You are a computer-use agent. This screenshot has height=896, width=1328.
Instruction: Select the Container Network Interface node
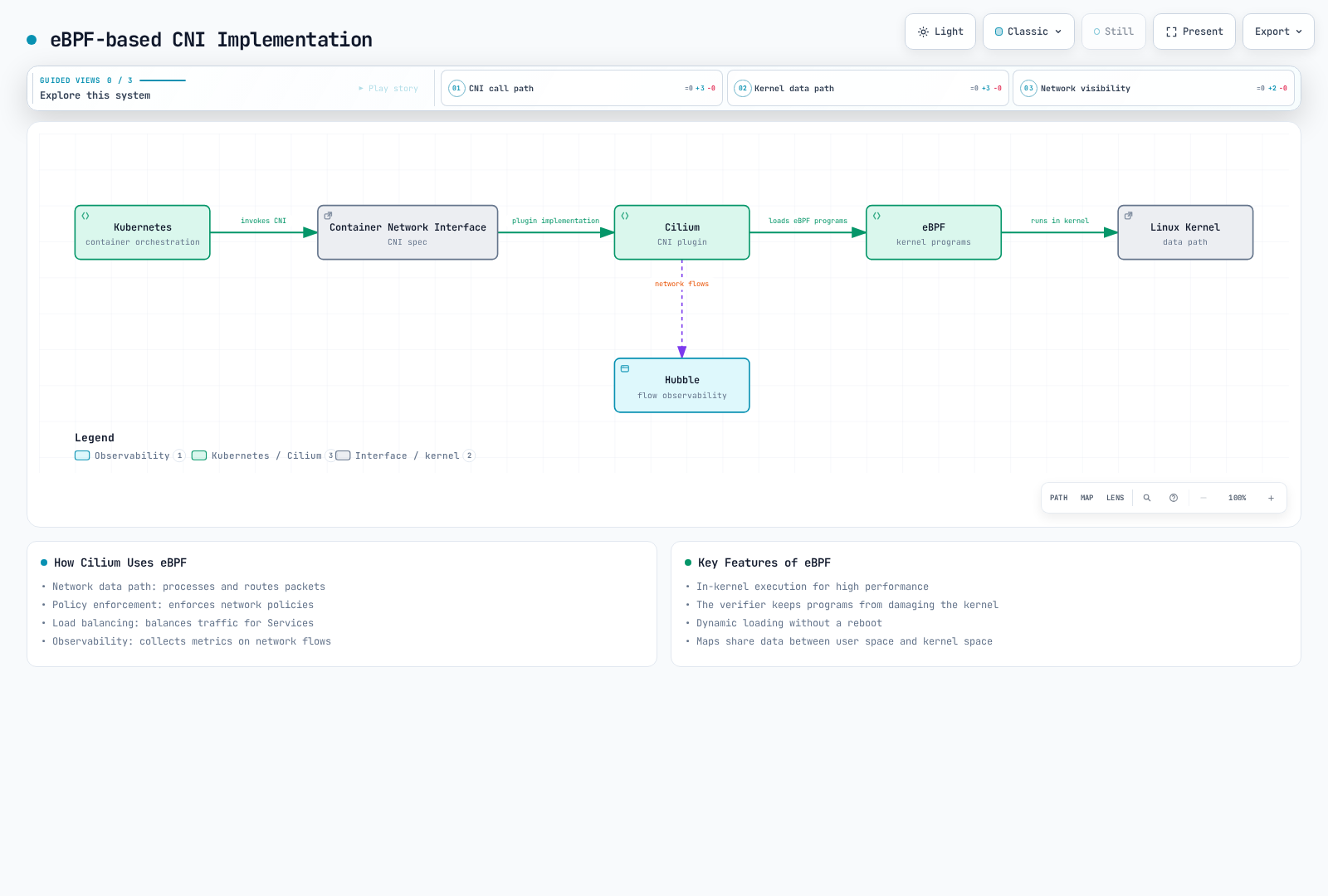(408, 232)
